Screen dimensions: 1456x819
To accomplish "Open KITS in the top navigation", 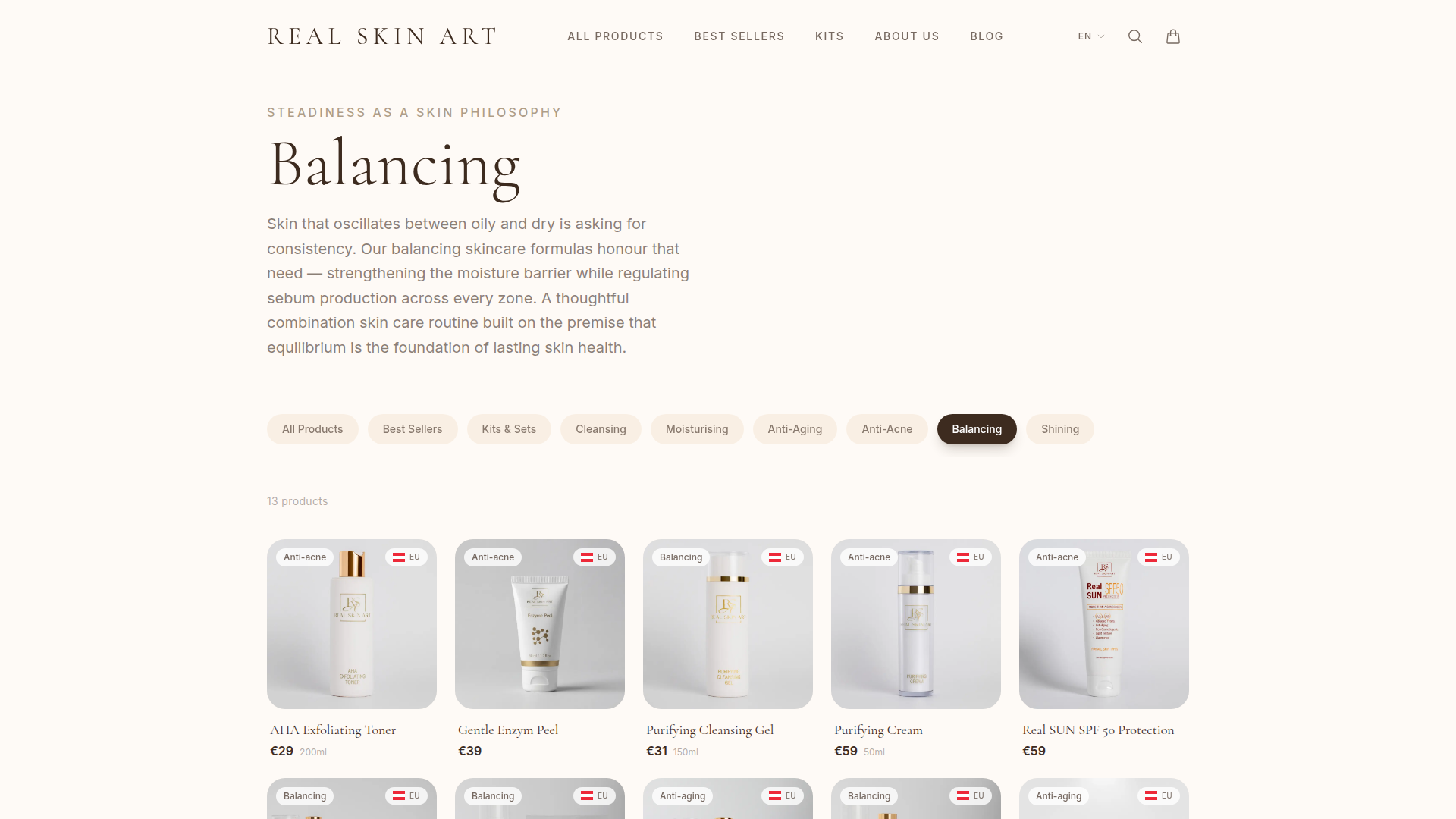I will pos(830,36).
